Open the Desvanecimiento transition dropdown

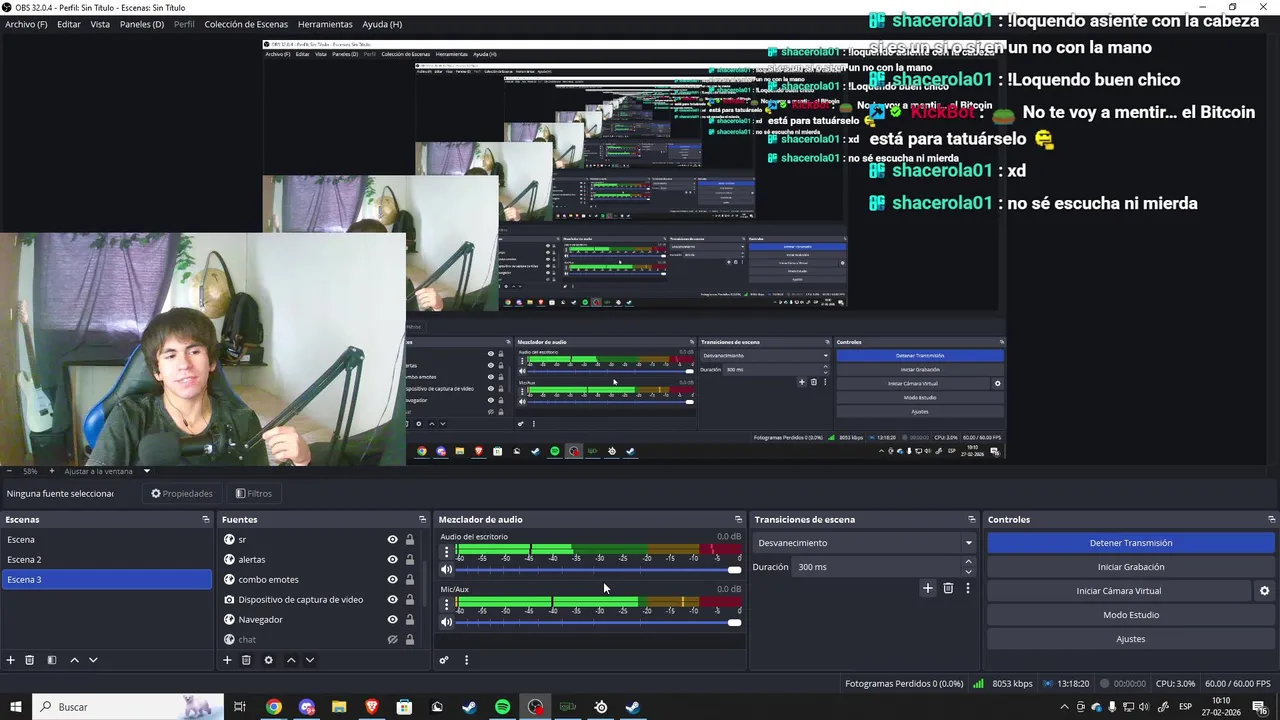pos(864,543)
